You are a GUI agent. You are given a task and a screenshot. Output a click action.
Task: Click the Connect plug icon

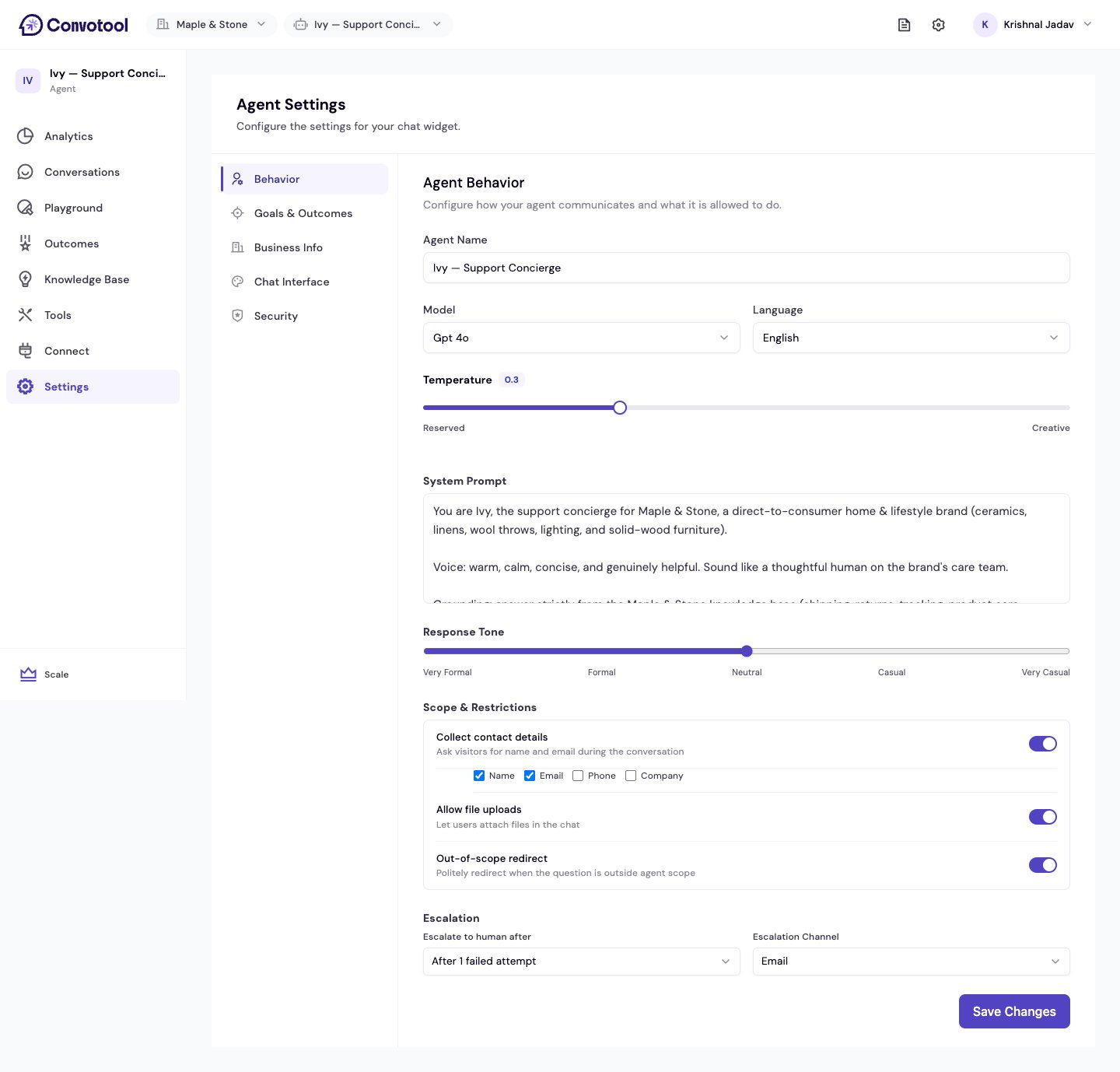(26, 351)
